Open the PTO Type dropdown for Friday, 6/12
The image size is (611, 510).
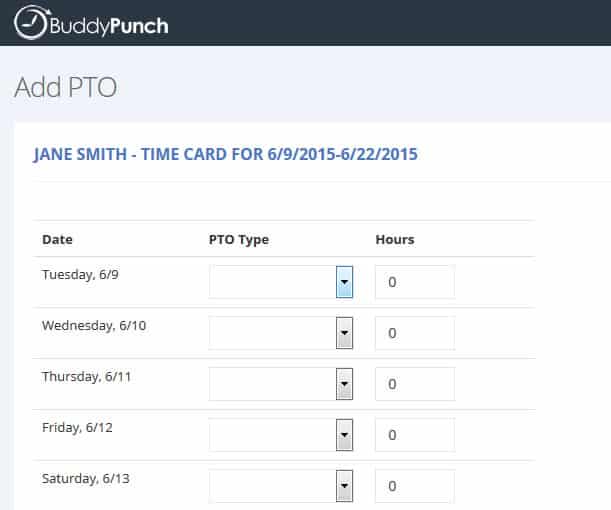click(x=281, y=435)
